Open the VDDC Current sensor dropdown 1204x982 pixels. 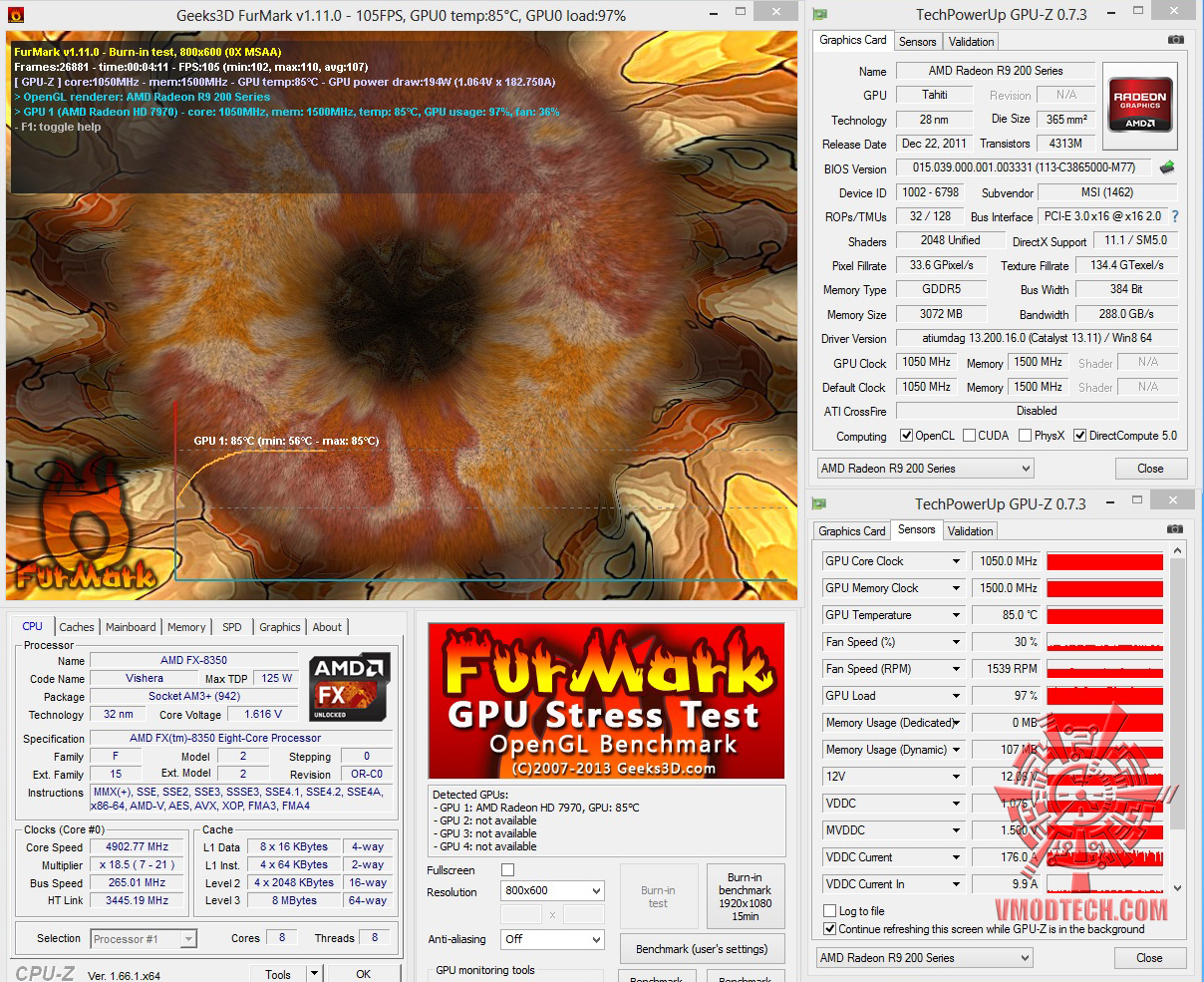click(956, 857)
